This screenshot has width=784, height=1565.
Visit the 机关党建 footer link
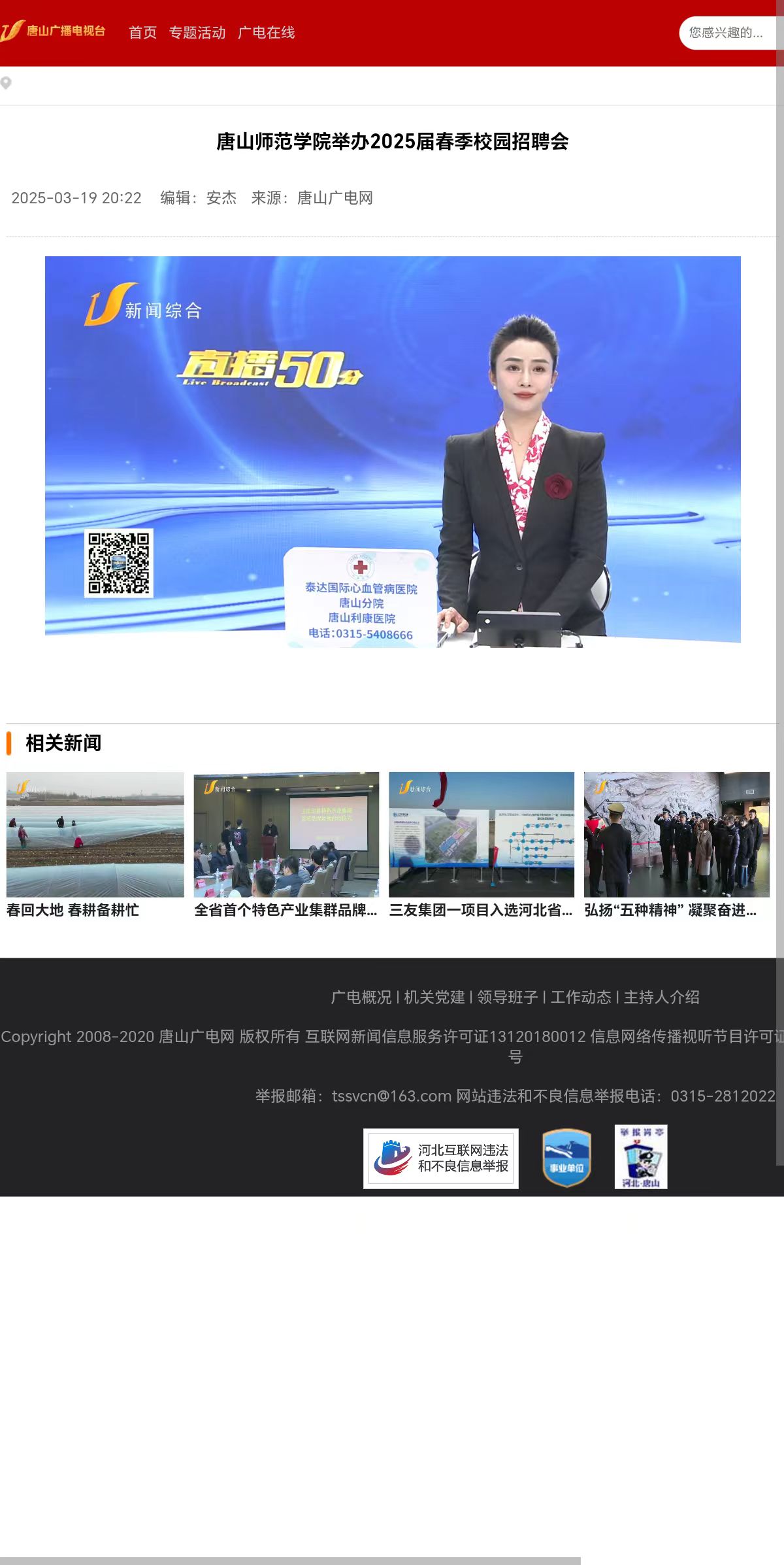(434, 997)
